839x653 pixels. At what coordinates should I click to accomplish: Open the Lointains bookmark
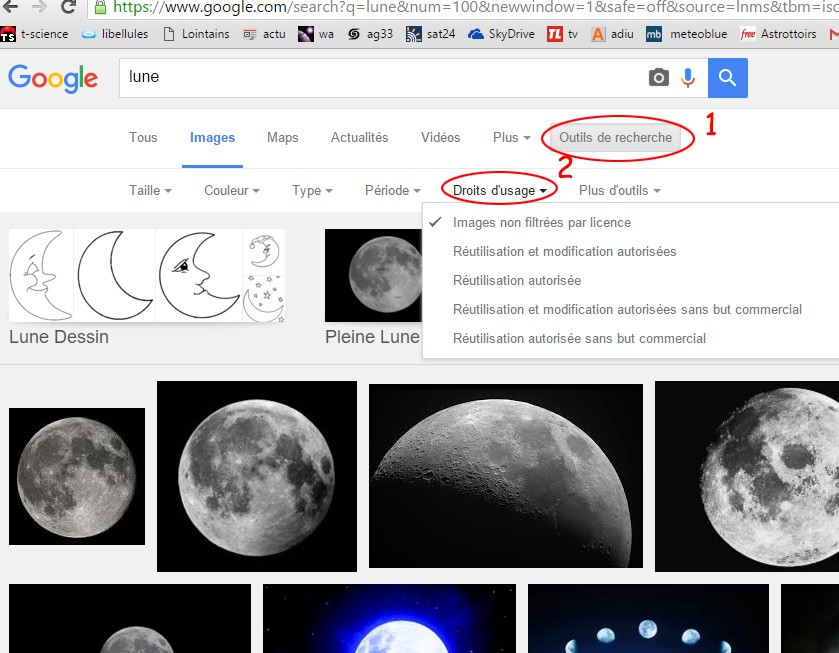[x=196, y=34]
